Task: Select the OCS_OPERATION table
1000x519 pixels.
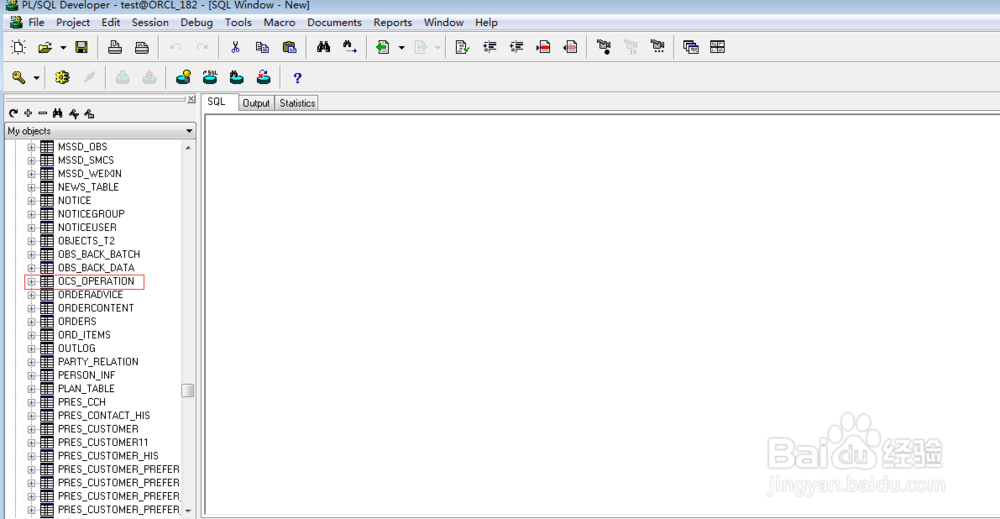Action: coord(96,281)
